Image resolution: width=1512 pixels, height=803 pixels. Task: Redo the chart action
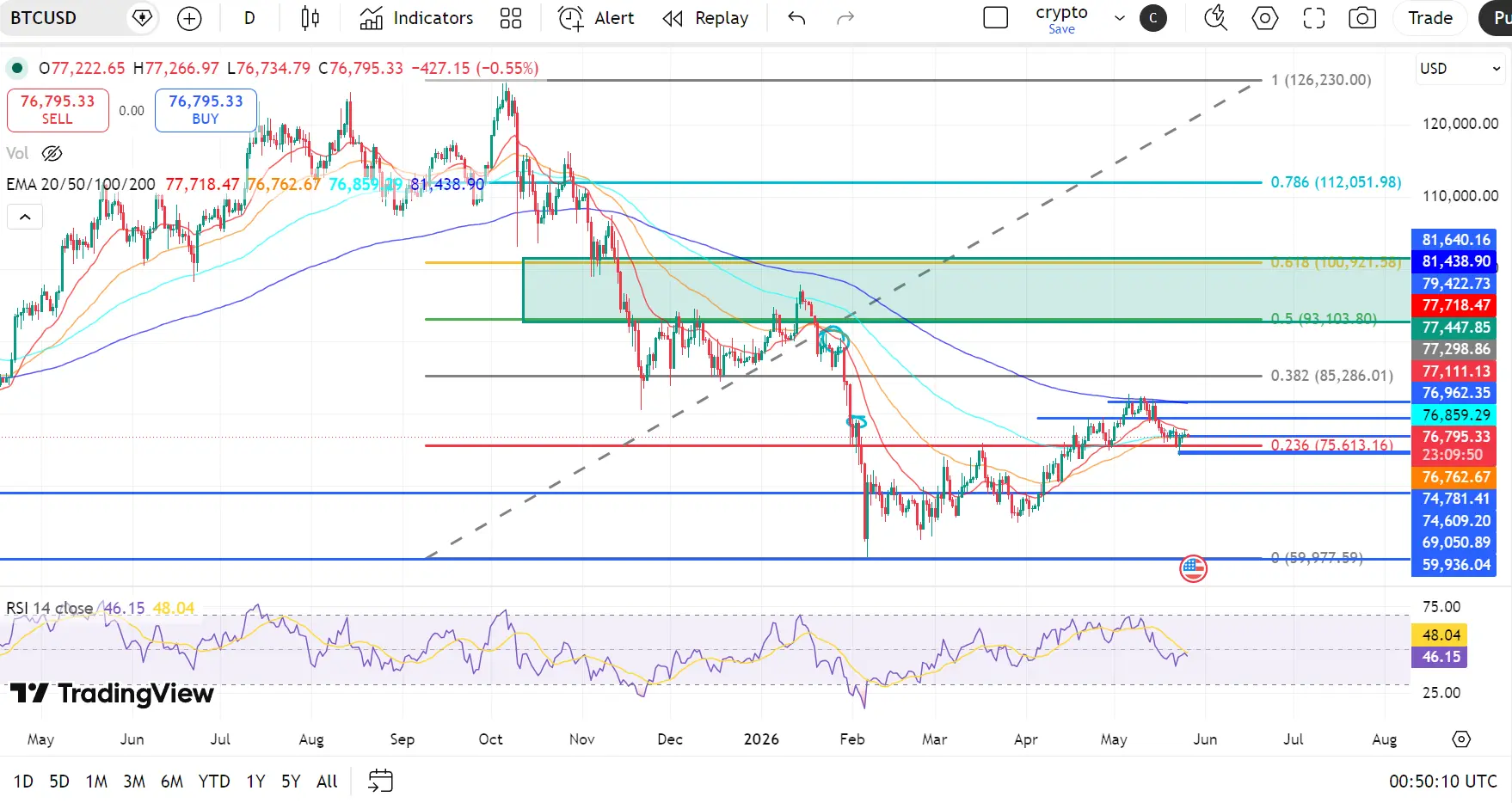[845, 18]
